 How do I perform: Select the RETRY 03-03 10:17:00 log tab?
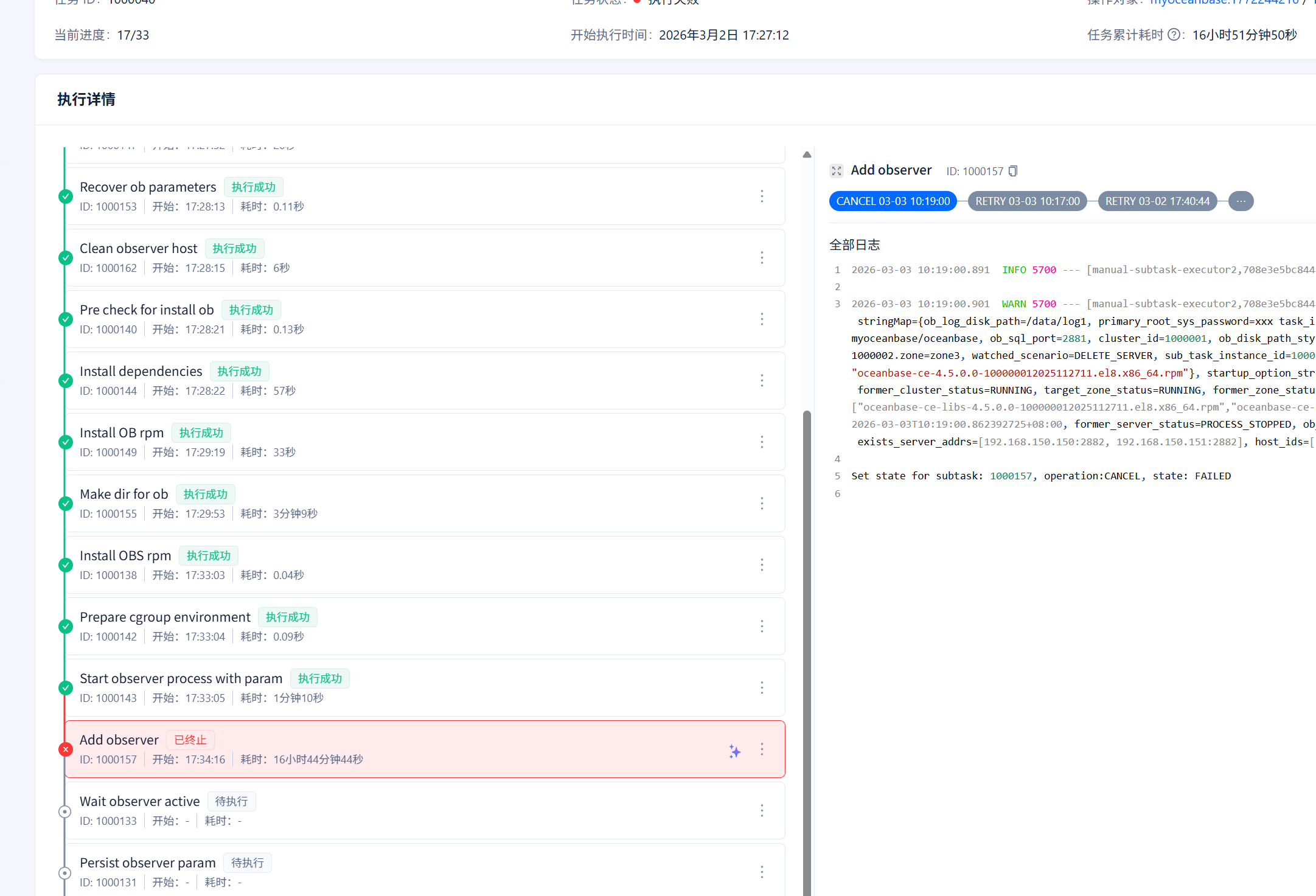click(x=1027, y=201)
